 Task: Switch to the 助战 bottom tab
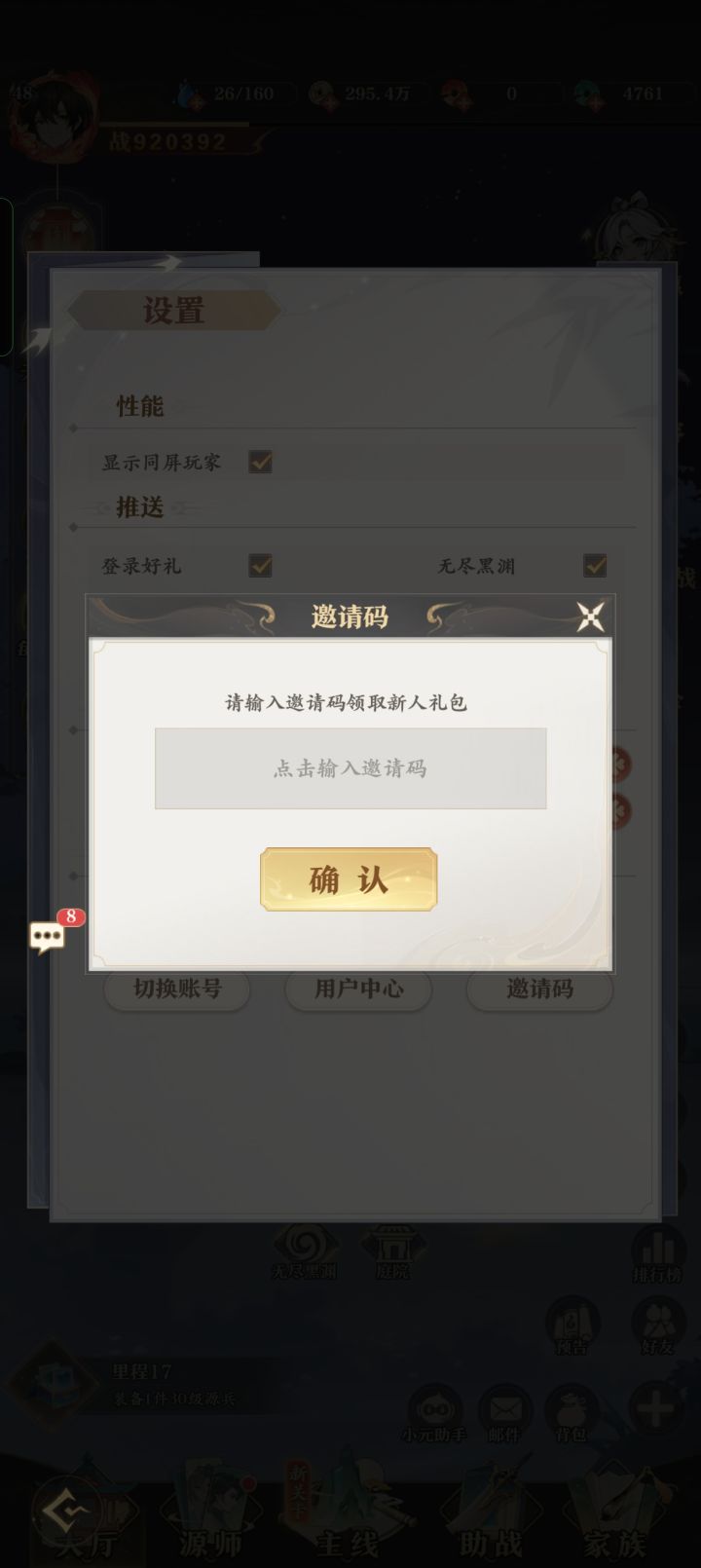(x=492, y=1519)
